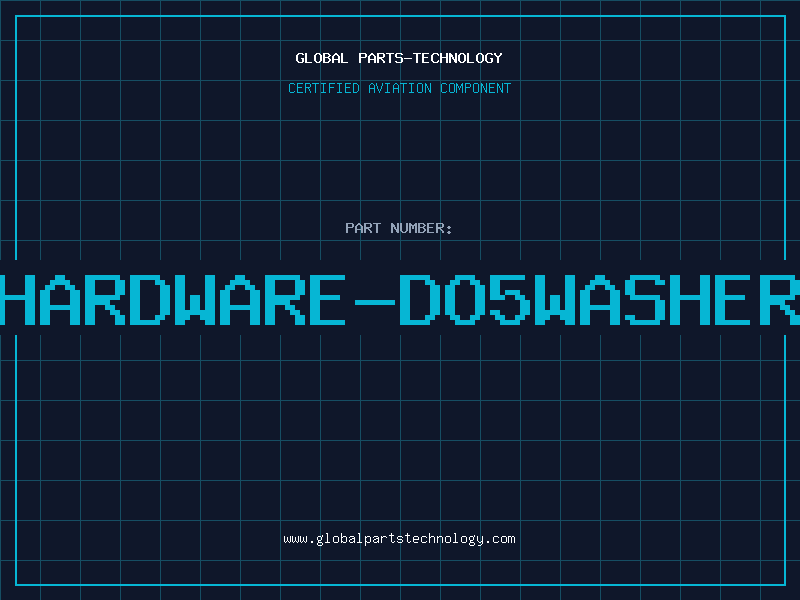Screen dimensions: 800x600
Task: Click the word NUMBER: above part code
Action: coord(418,228)
